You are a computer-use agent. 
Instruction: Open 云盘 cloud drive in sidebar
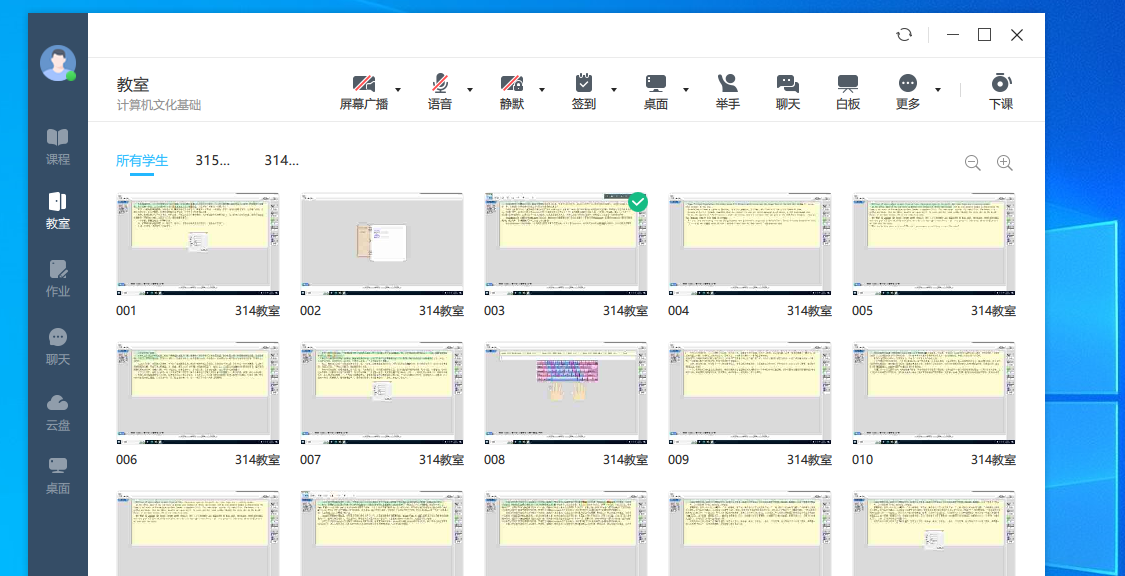[x=58, y=411]
